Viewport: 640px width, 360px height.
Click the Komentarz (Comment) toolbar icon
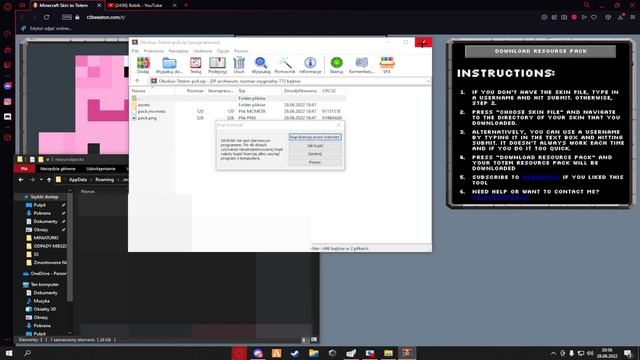362,65
